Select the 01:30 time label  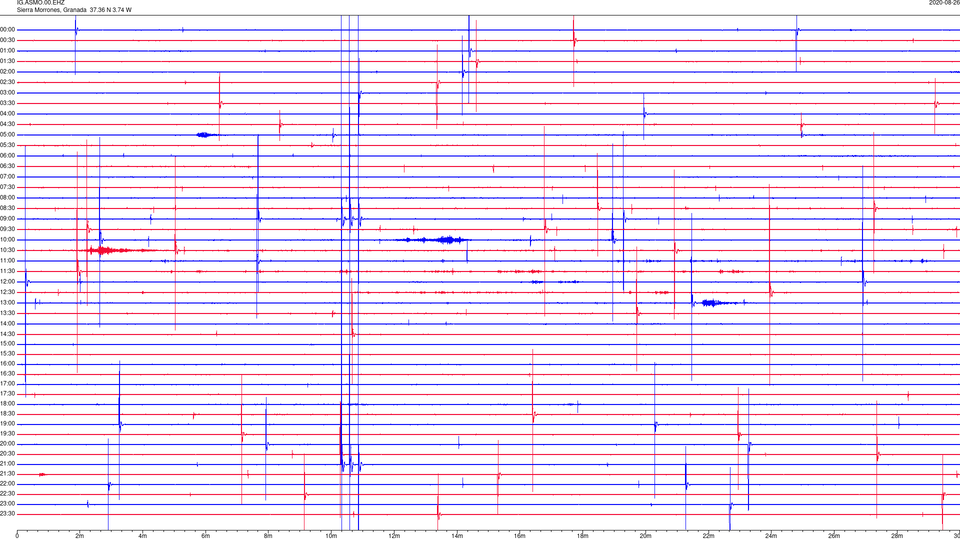coord(7,61)
